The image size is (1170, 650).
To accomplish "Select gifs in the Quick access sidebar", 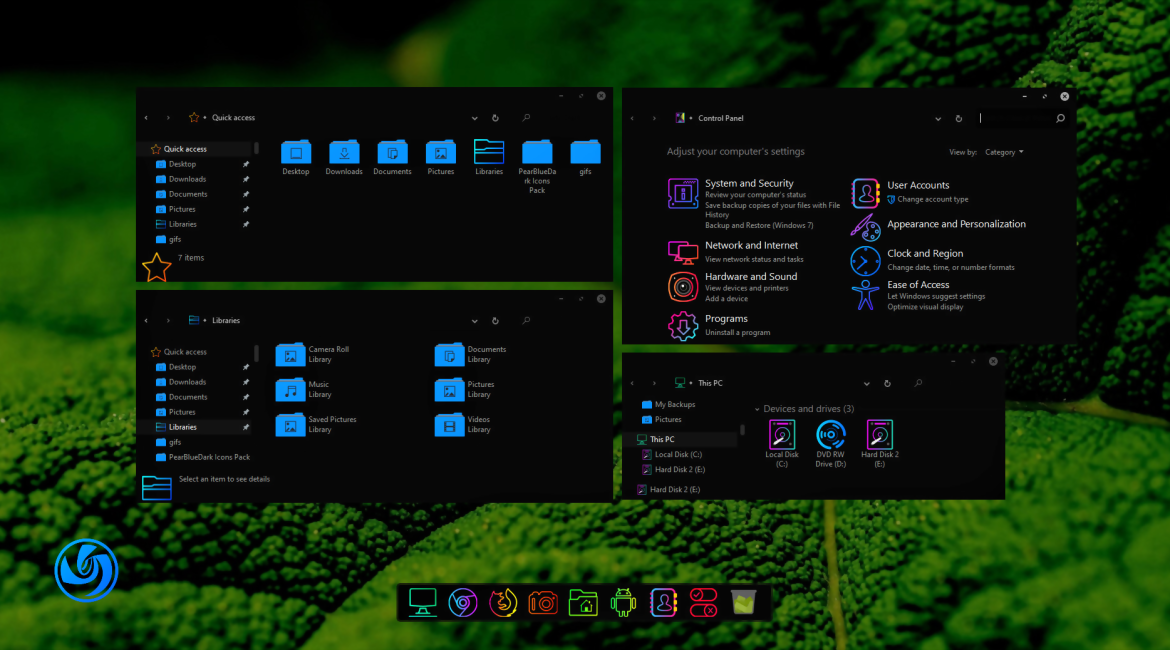I will 175,239.
